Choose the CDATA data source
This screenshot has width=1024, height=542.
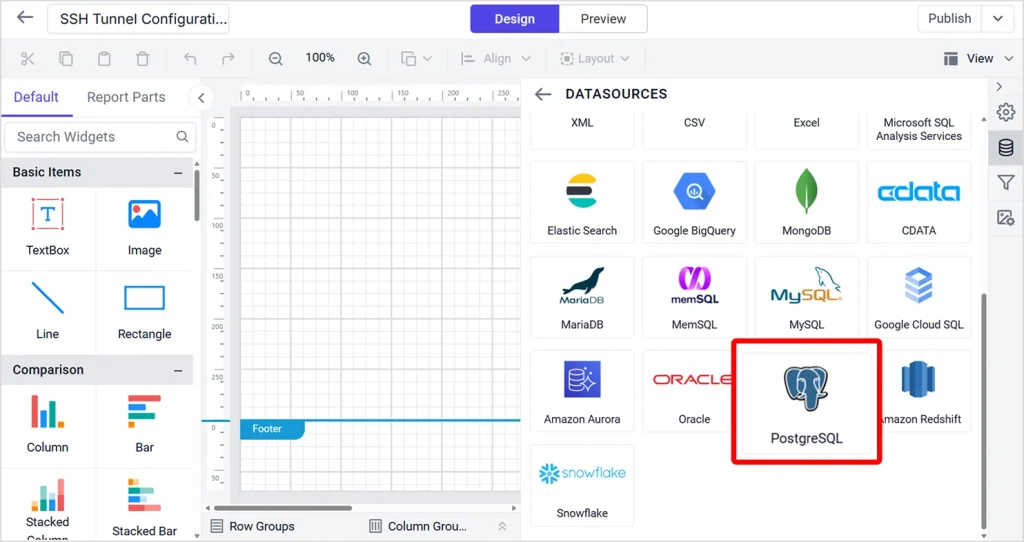click(919, 202)
